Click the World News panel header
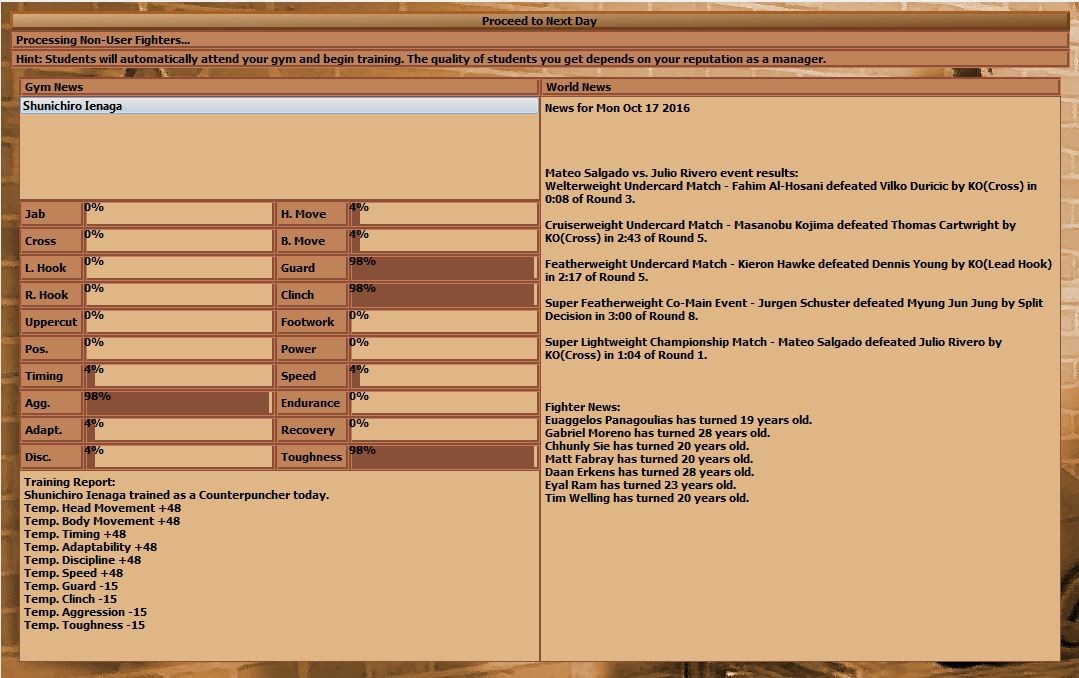Image resolution: width=1079 pixels, height=678 pixels. point(800,87)
